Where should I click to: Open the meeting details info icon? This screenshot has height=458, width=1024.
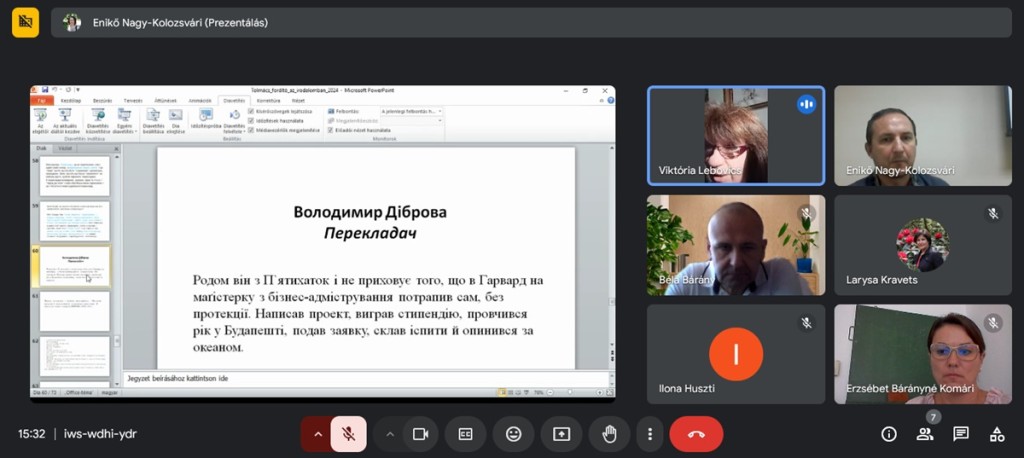tap(888, 434)
